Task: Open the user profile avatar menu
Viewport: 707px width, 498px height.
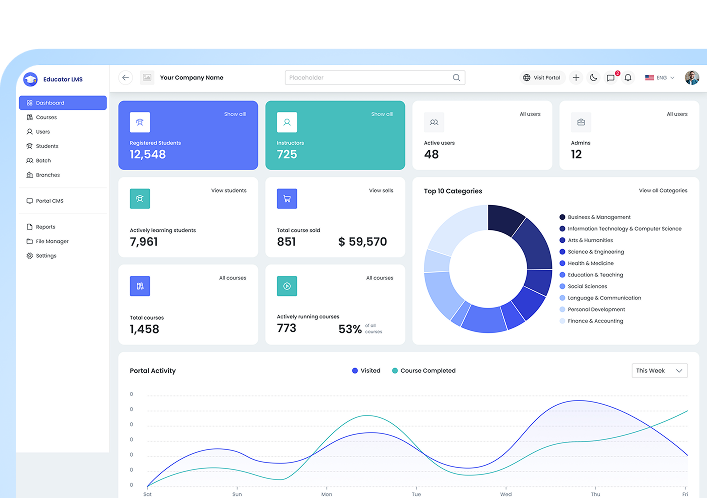Action: 691,78
